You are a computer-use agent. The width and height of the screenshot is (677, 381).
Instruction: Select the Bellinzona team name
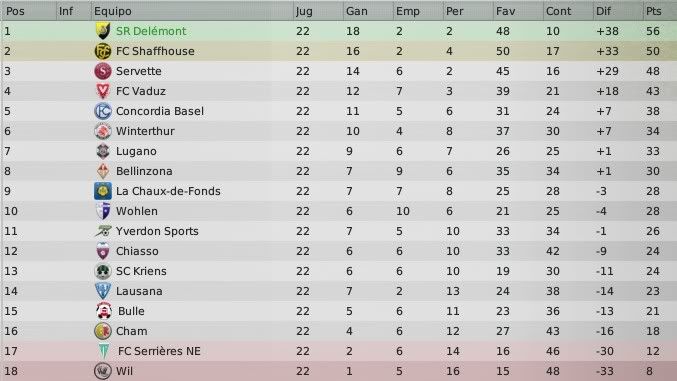144,171
